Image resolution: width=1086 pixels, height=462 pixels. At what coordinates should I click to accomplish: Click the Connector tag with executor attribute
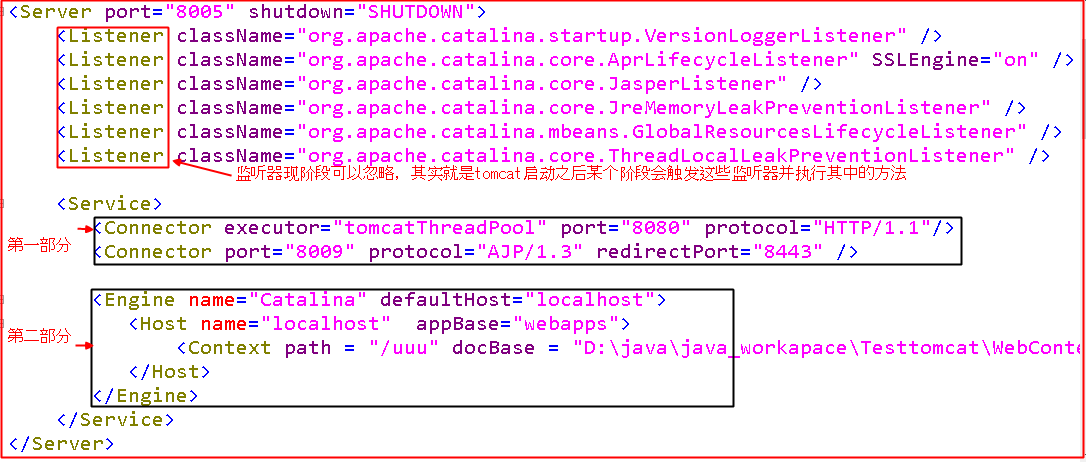158,228
